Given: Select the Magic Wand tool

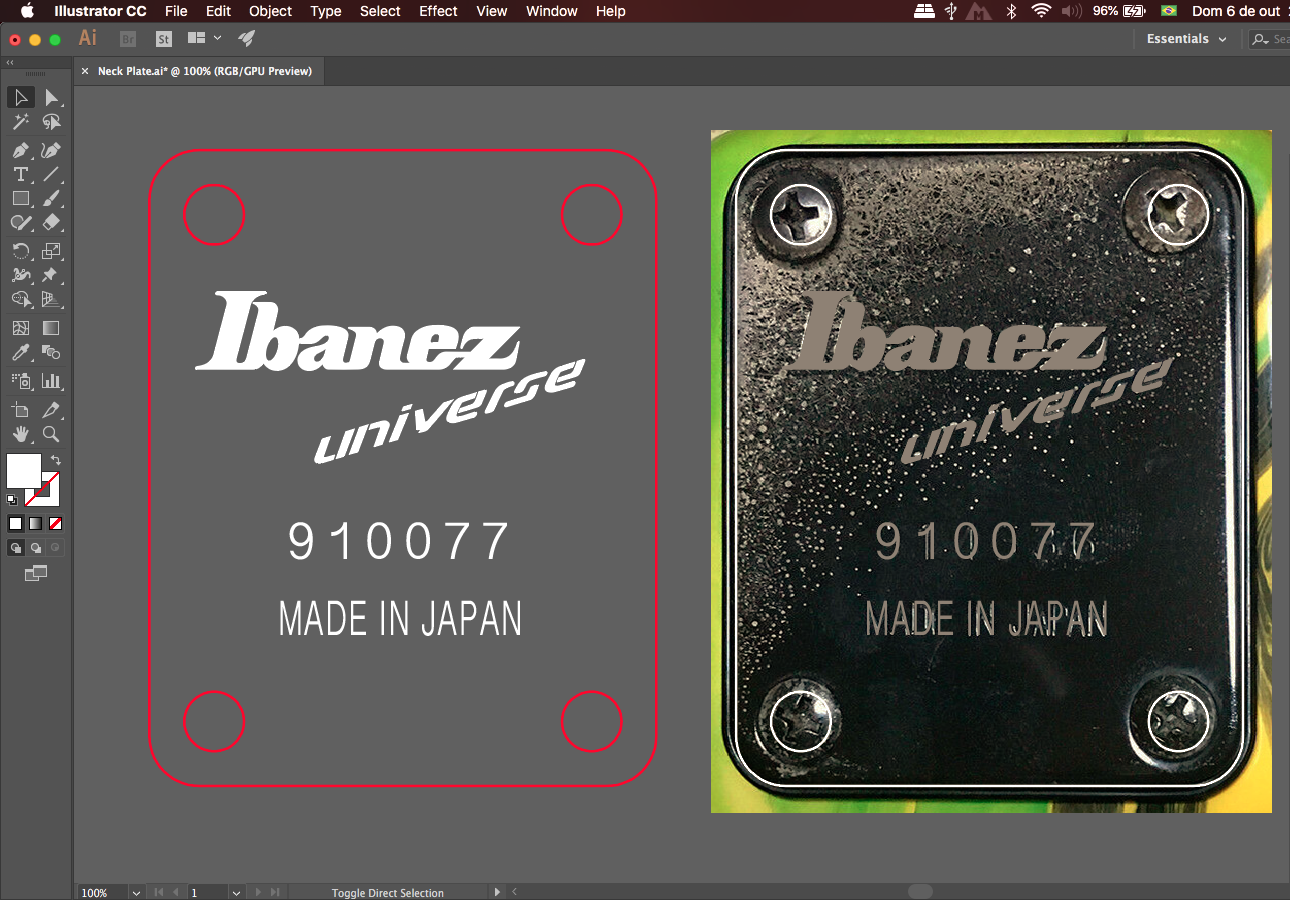Looking at the screenshot, I should (20, 122).
